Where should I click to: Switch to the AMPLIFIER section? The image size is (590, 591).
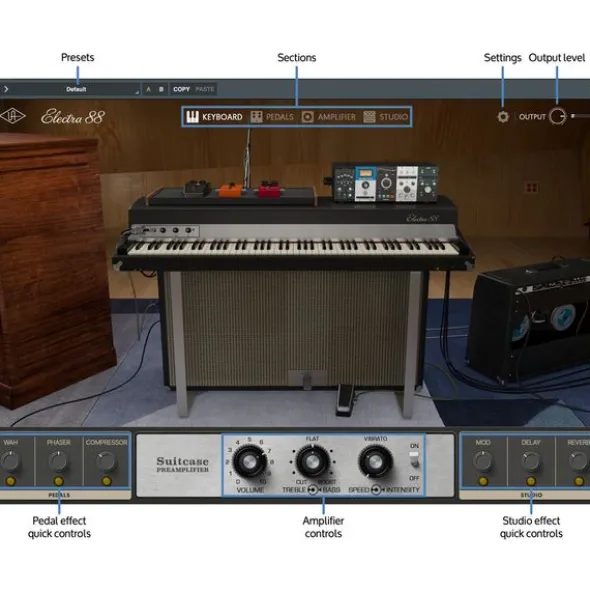tap(328, 117)
